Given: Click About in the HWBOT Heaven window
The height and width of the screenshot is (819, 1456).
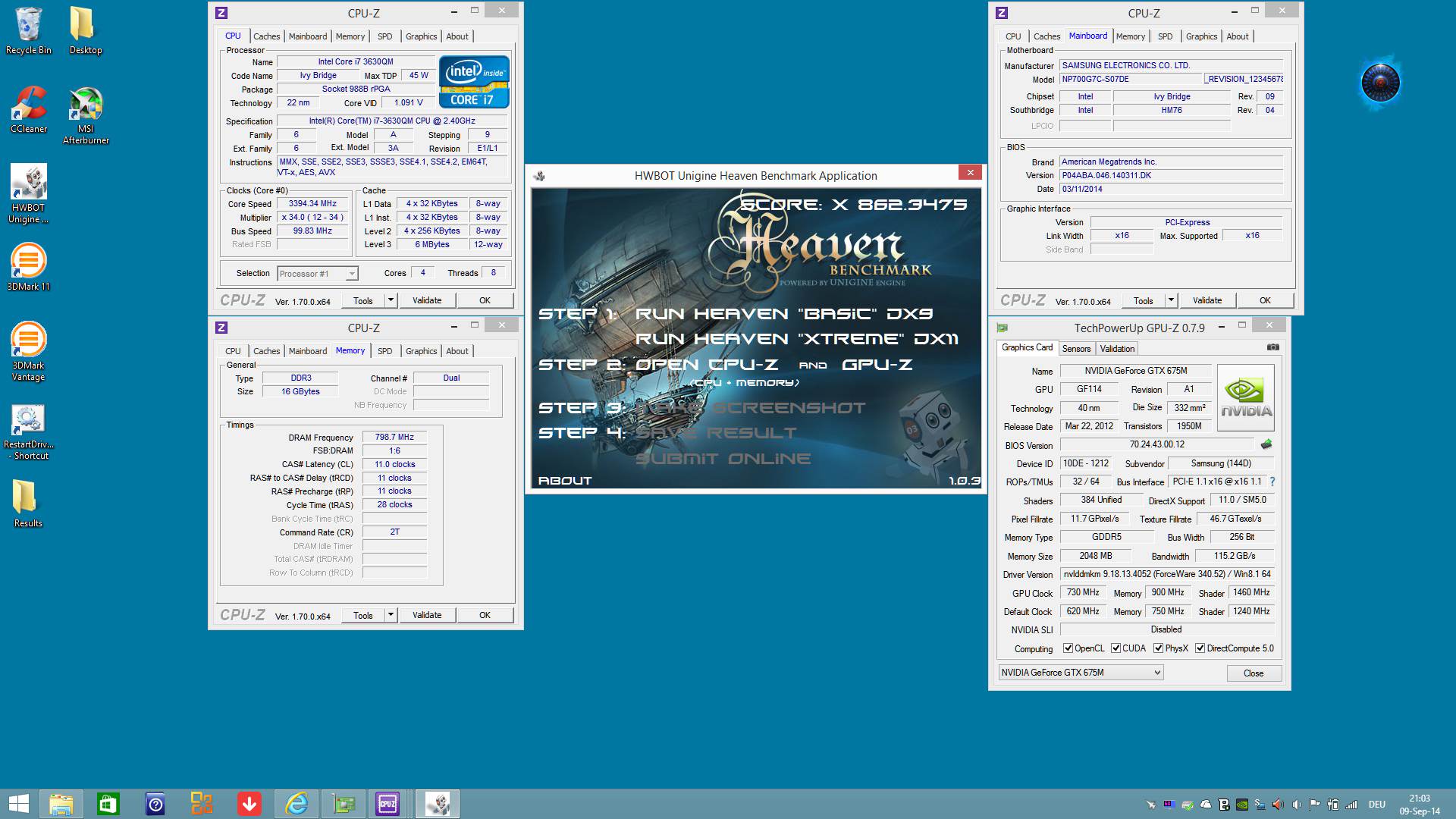Looking at the screenshot, I should (565, 480).
